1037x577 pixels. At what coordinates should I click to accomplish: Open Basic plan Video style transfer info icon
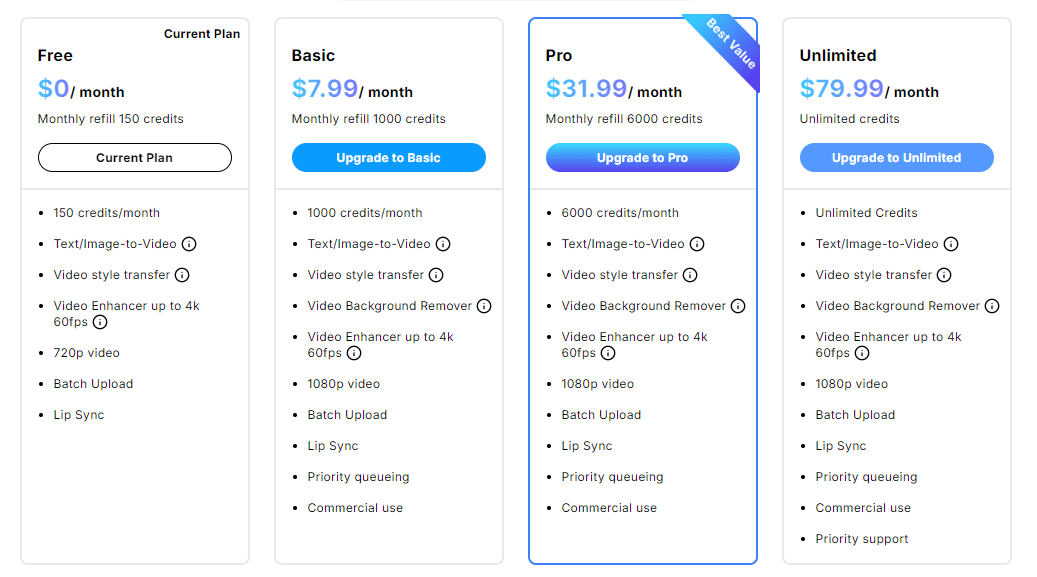pos(436,275)
